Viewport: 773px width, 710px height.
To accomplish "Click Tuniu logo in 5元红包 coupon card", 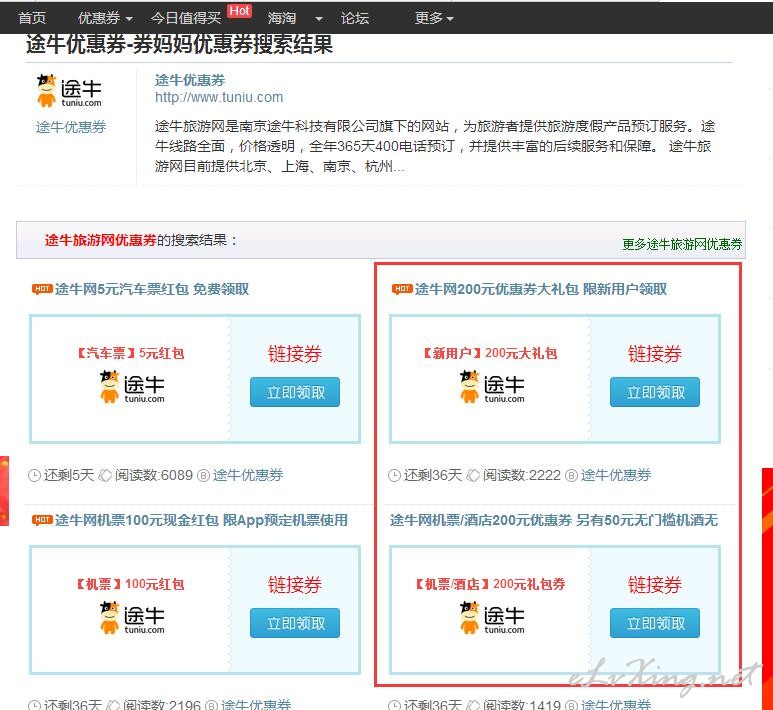I will click(132, 387).
